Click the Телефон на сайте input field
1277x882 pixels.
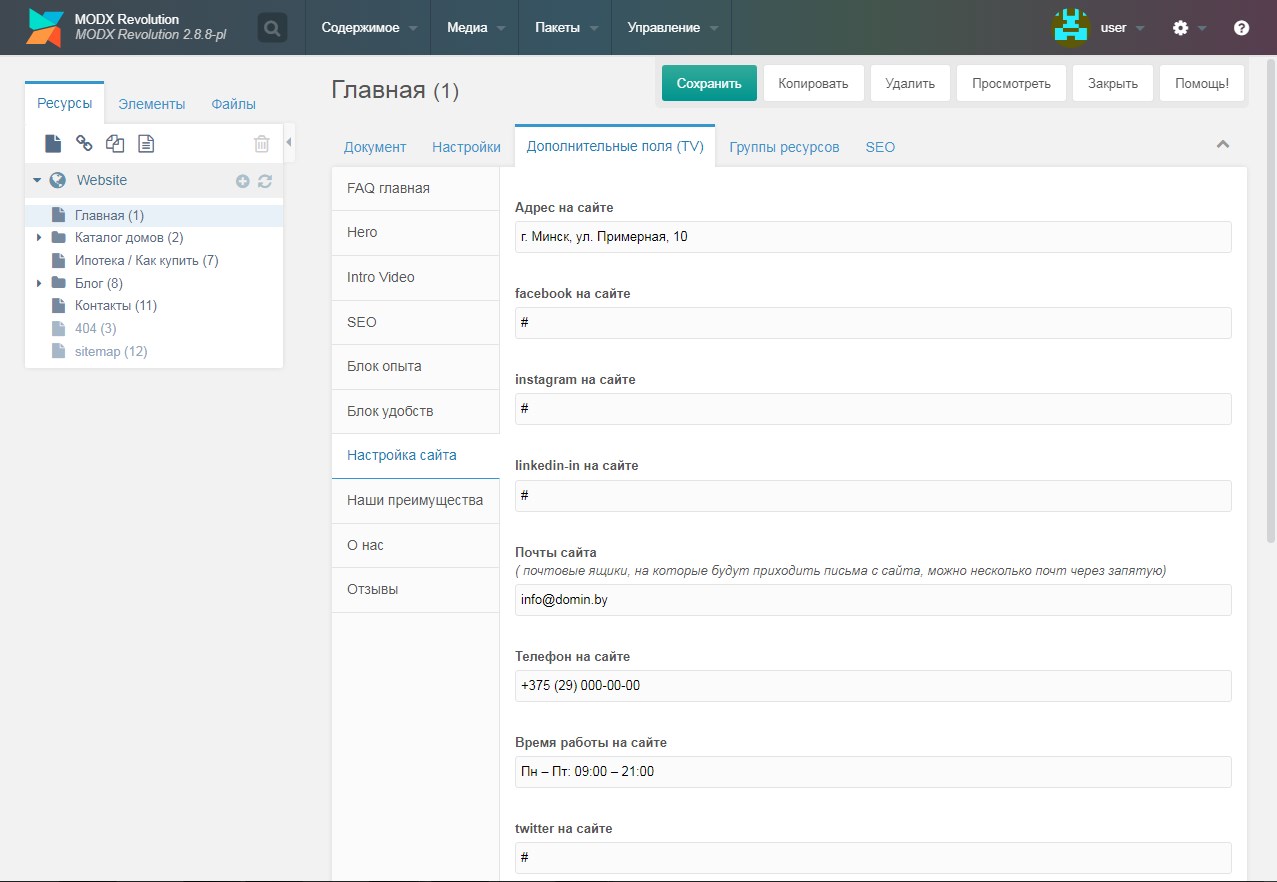(x=872, y=686)
